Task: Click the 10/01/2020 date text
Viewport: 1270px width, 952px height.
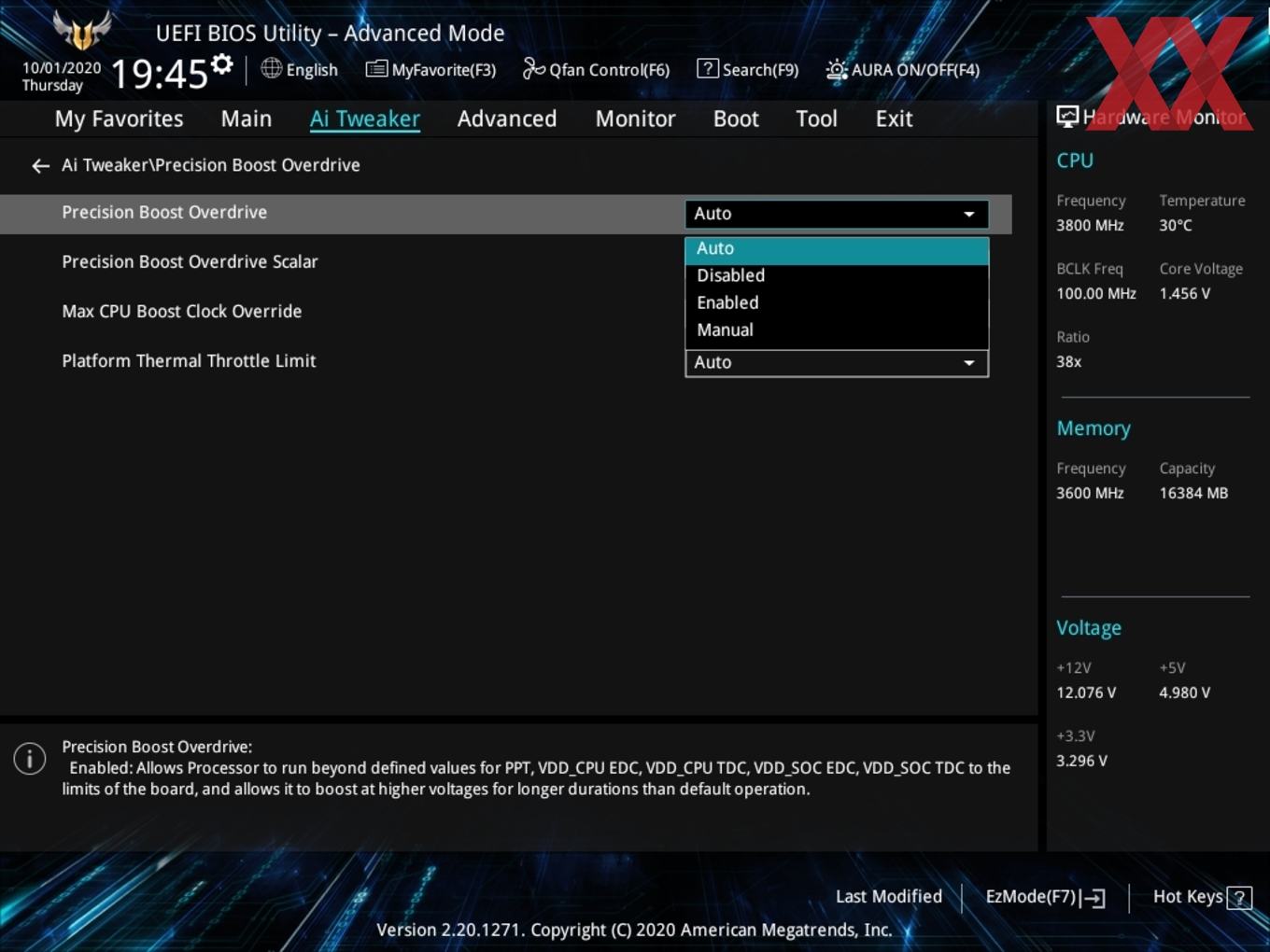Action: point(62,68)
